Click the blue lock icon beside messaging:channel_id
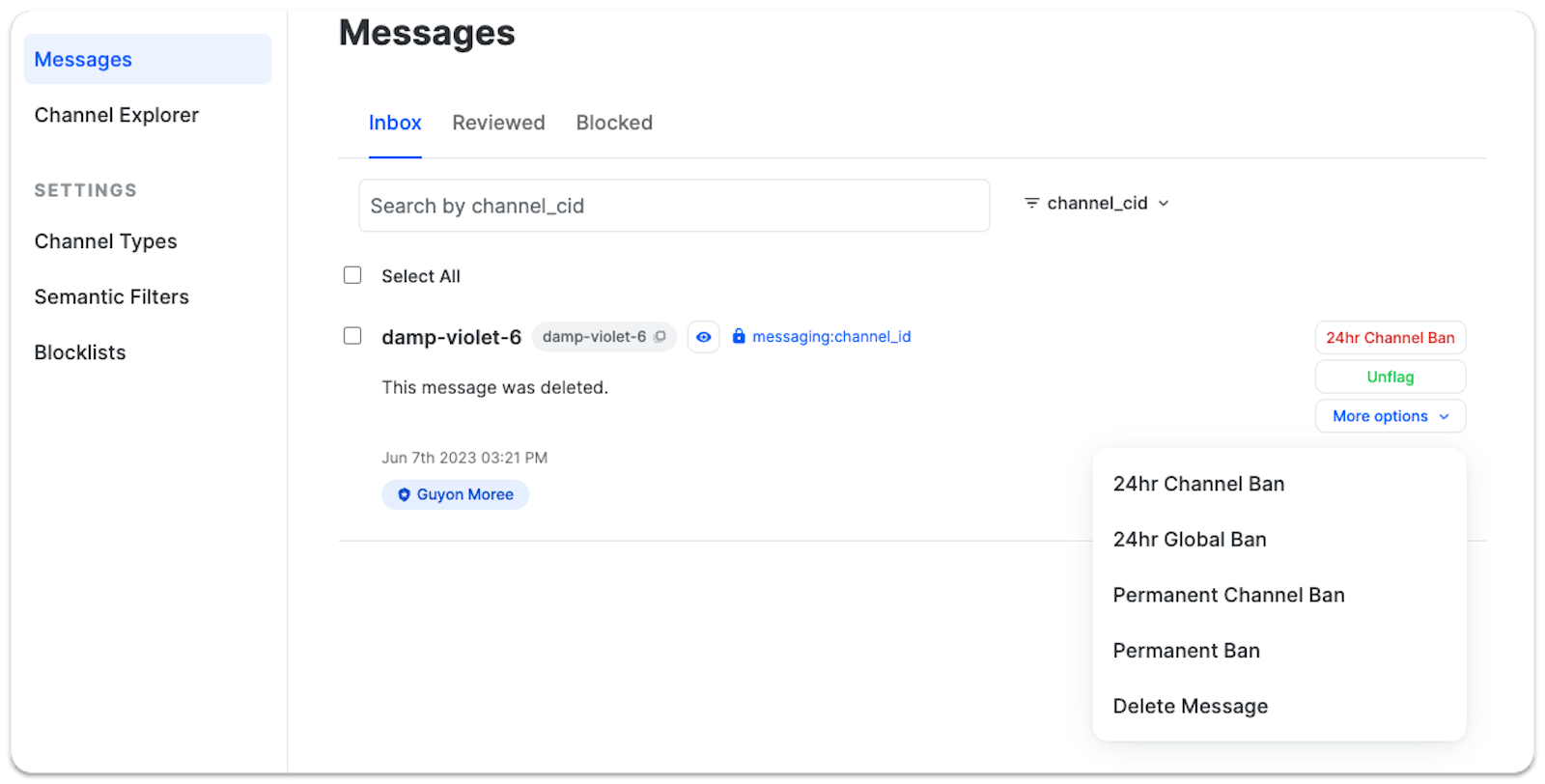The height and width of the screenshot is (784, 1545). (739, 337)
